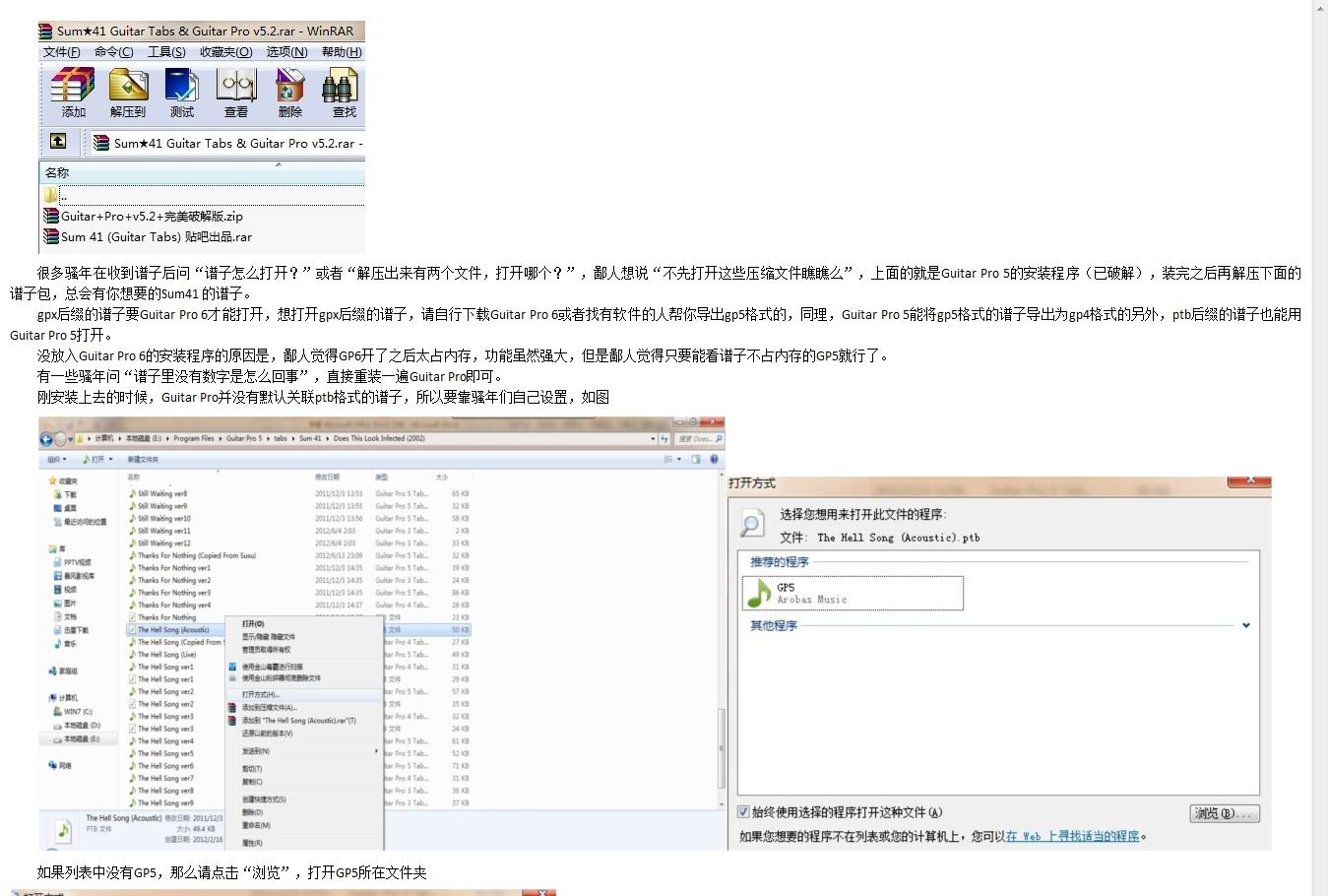The width and height of the screenshot is (1328, 896).
Task: Choose 重命名(M) in the context menu
Action: coord(256,825)
